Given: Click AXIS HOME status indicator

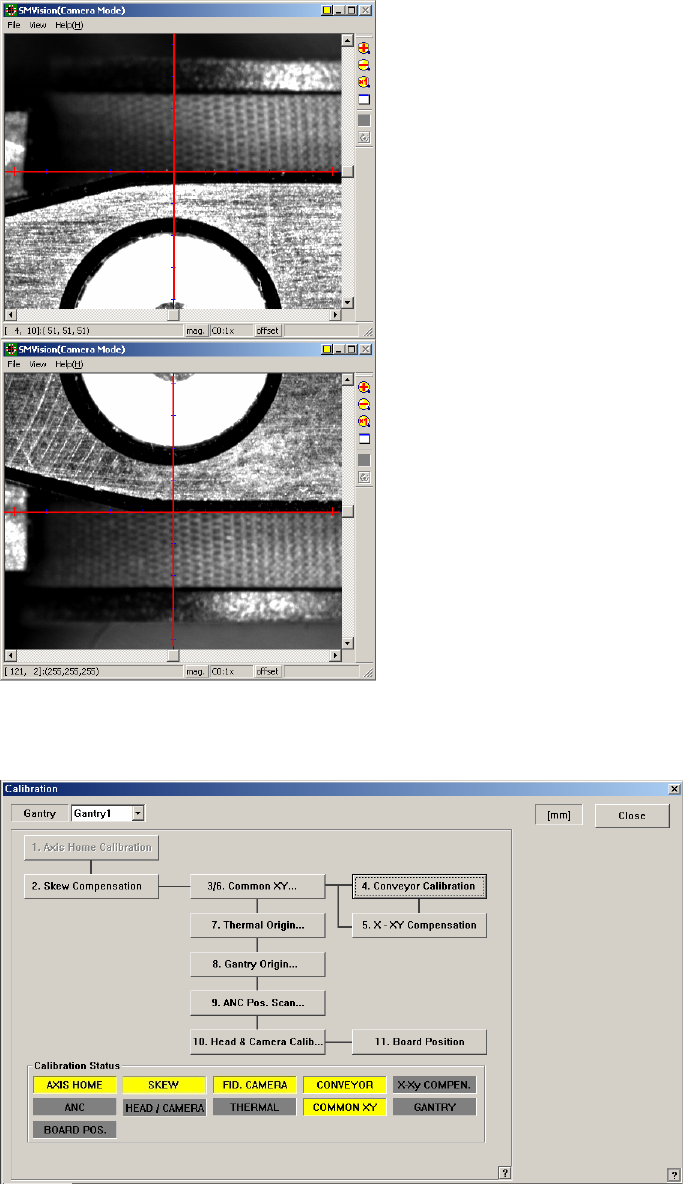Looking at the screenshot, I should point(74,1085).
